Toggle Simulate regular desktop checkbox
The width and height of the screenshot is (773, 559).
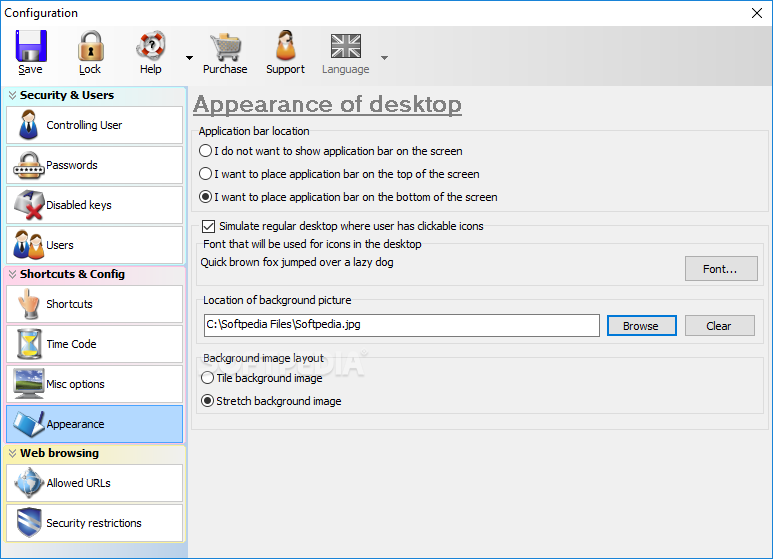tap(209, 226)
